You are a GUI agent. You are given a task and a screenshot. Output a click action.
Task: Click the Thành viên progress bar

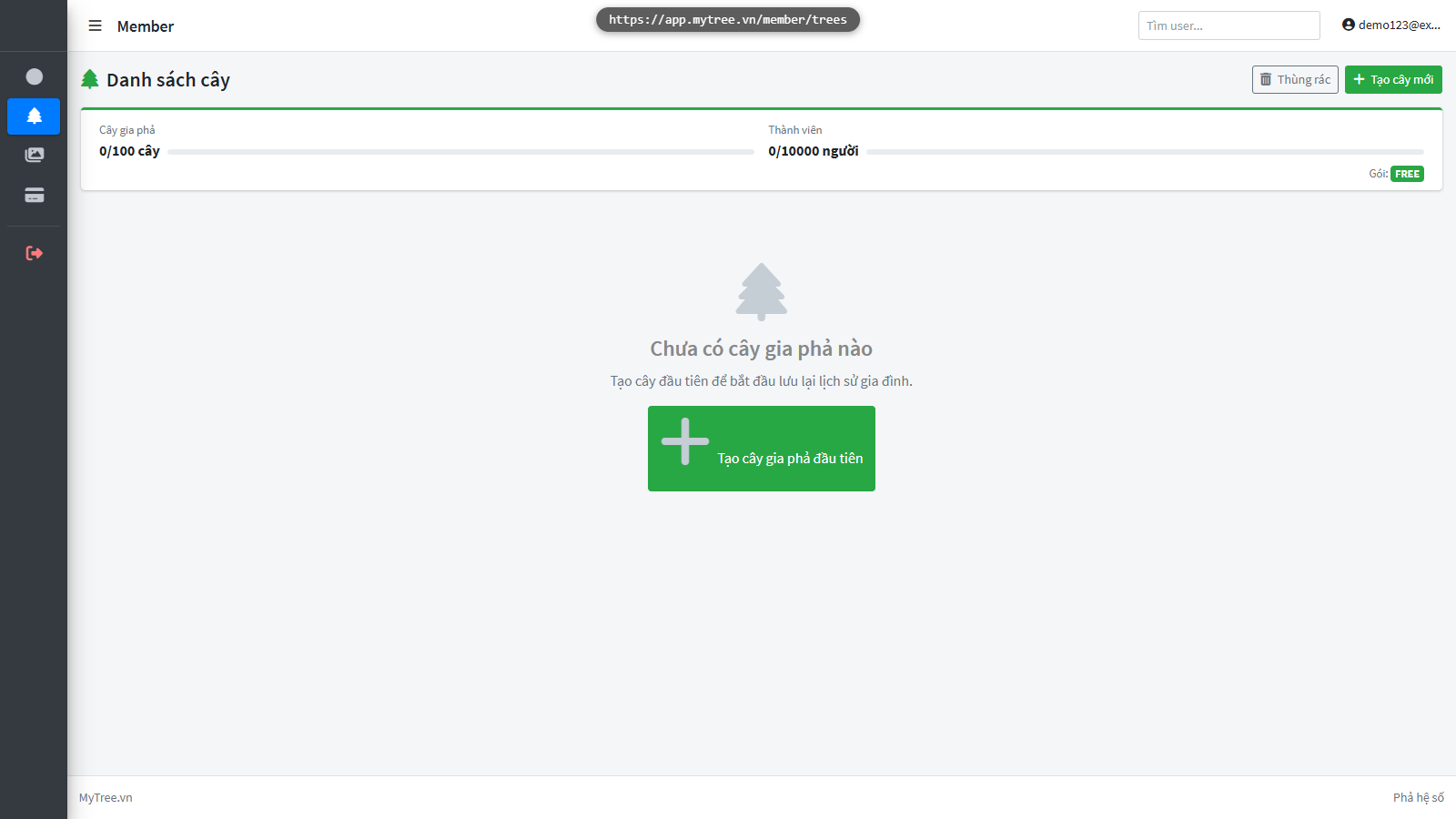pyautogui.click(x=1145, y=152)
